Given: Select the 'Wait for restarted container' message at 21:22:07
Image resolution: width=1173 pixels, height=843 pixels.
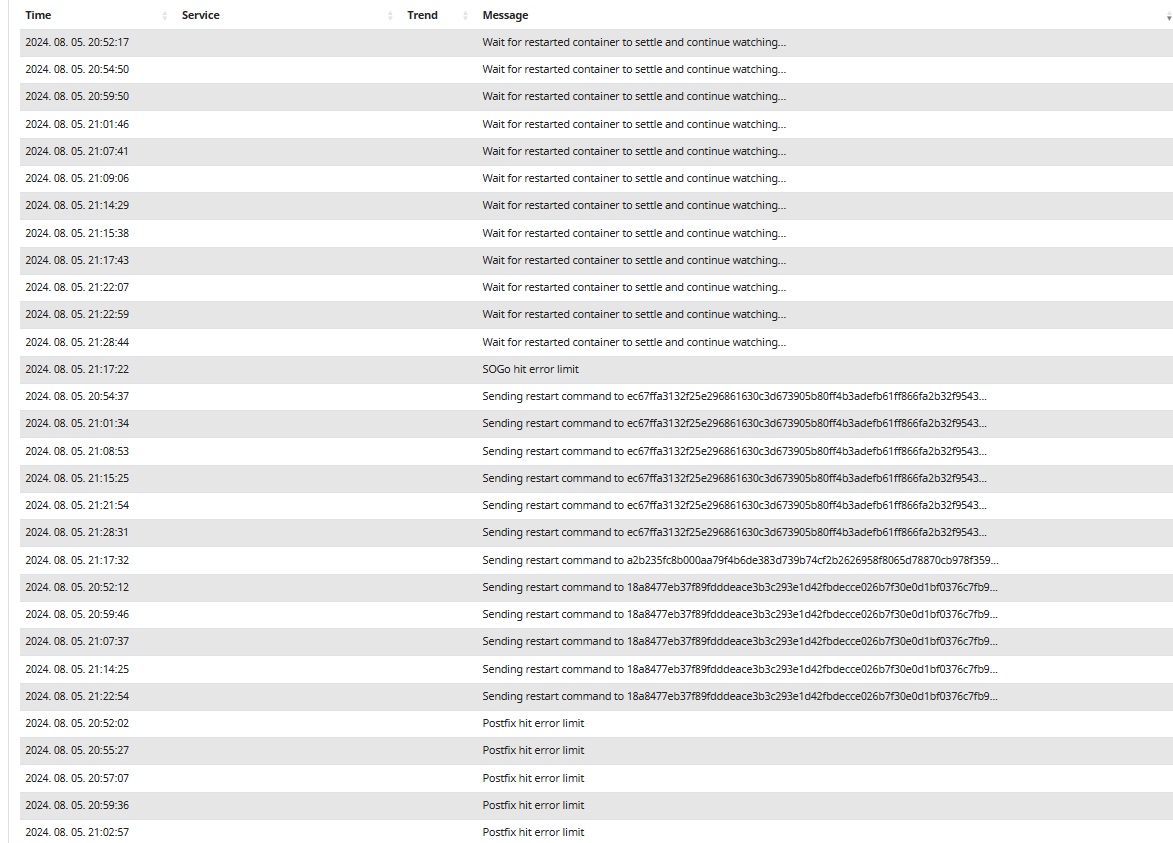Looking at the screenshot, I should tap(634, 287).
